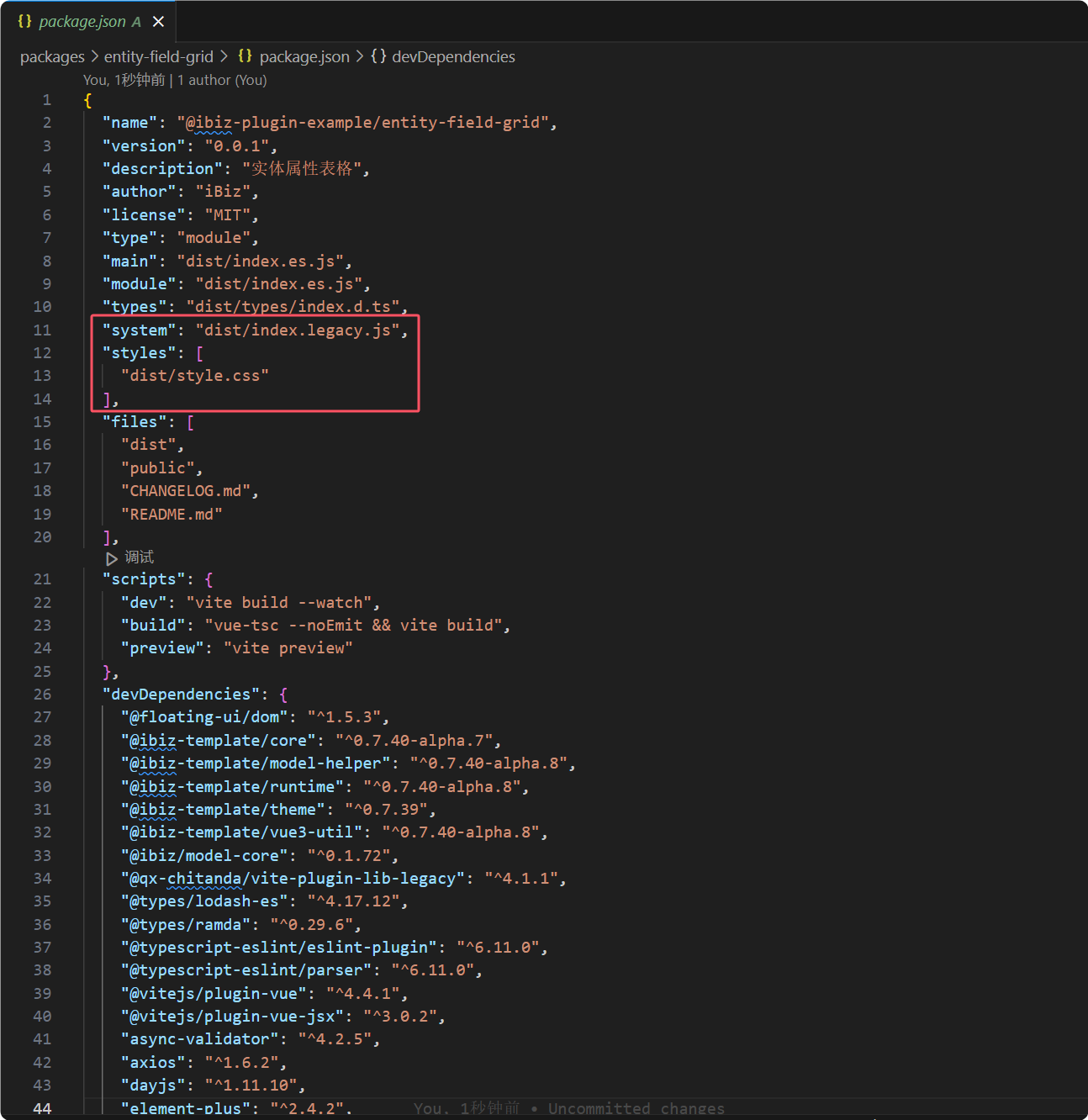Click the chevron before devDependencies breadcrumb
This screenshot has width=1088, height=1120.
click(360, 57)
